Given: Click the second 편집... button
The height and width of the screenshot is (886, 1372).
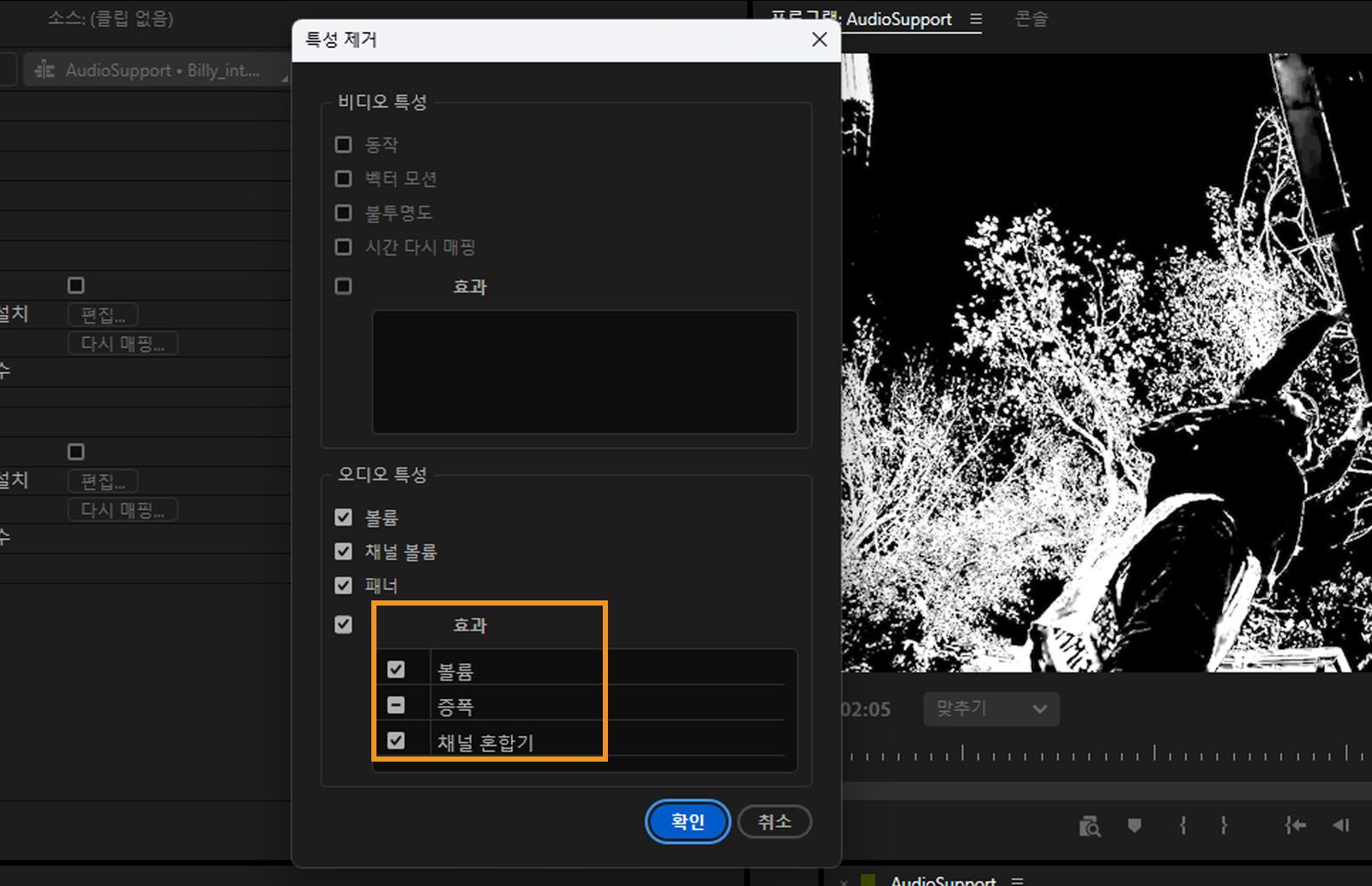Looking at the screenshot, I should (103, 481).
